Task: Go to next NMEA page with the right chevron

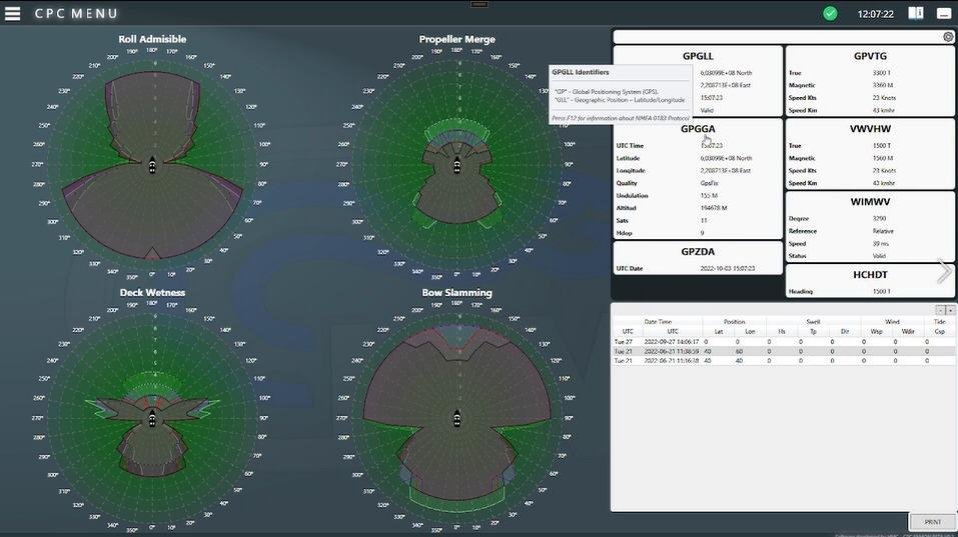Action: [944, 271]
